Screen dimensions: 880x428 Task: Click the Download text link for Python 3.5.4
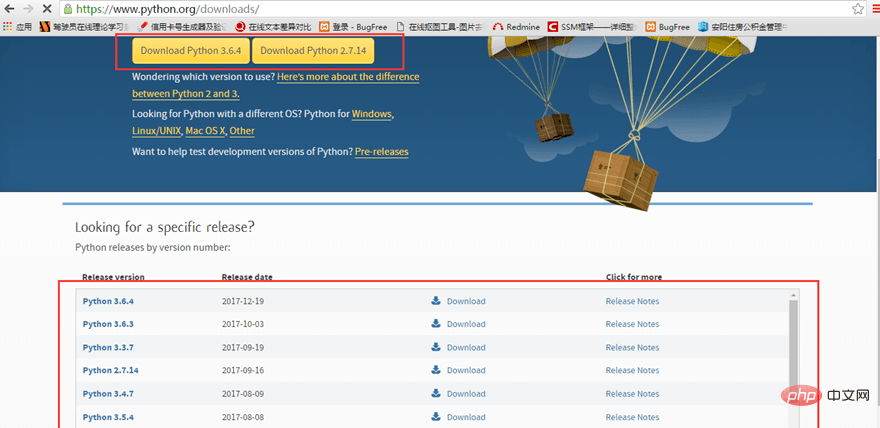(x=466, y=417)
